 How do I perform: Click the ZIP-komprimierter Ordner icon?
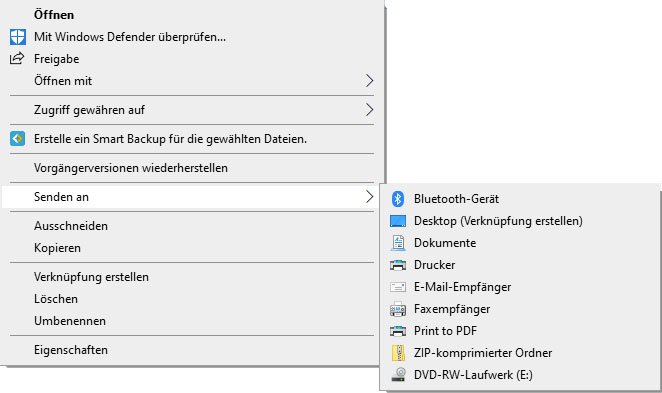398,353
